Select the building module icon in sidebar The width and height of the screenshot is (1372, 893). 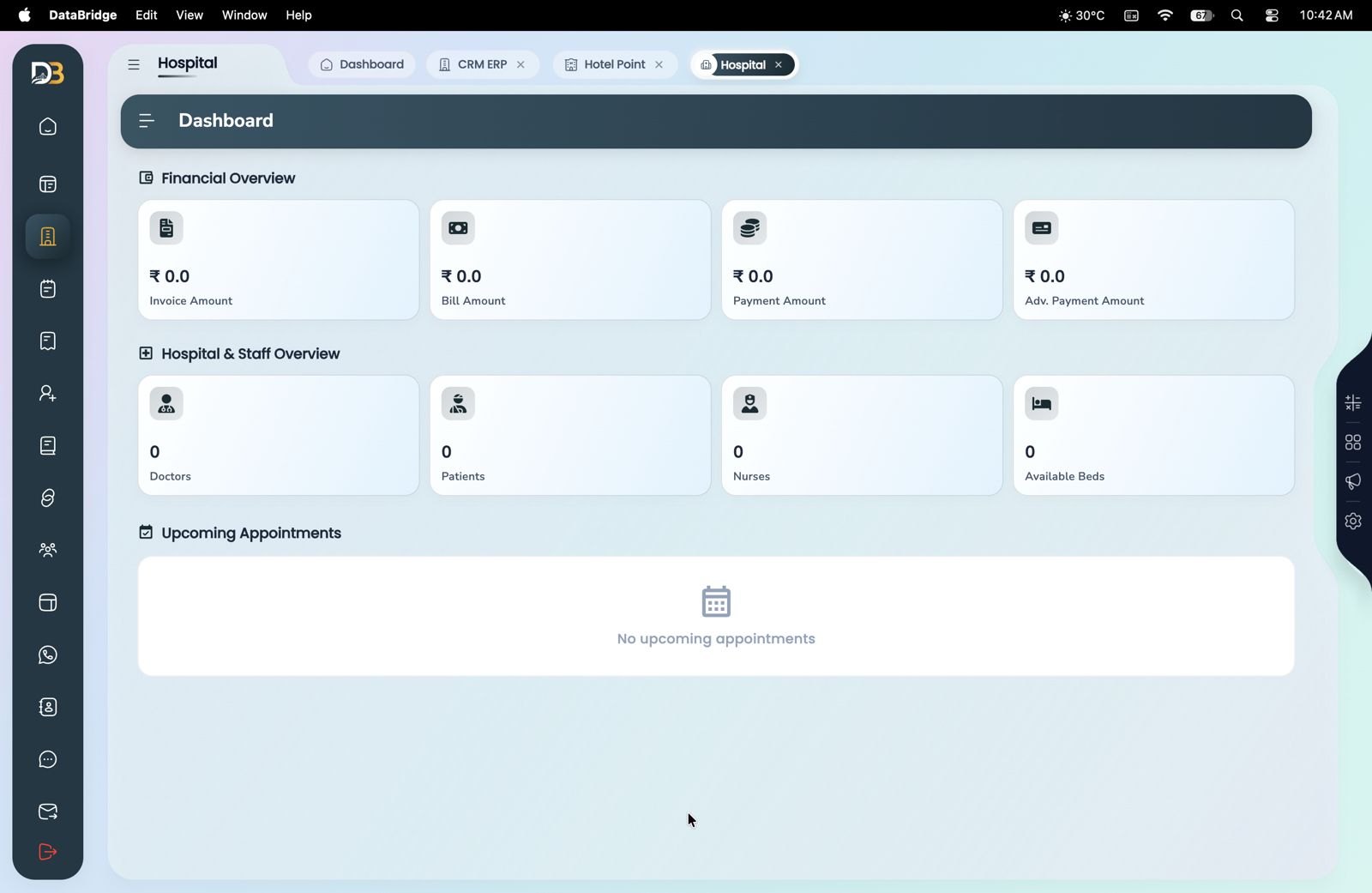(x=48, y=237)
